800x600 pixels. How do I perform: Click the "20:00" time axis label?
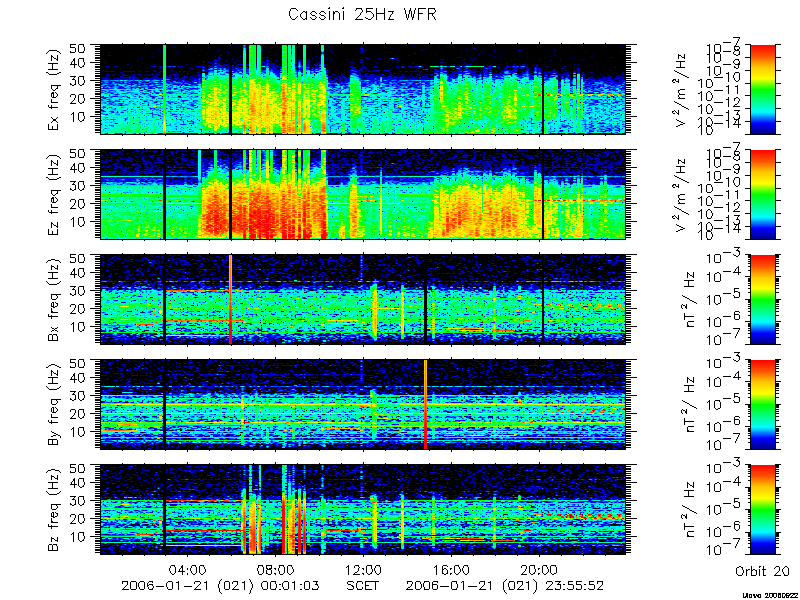tap(539, 569)
